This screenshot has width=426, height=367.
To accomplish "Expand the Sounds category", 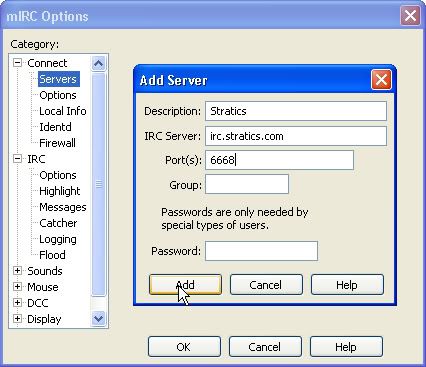I will (x=17, y=271).
